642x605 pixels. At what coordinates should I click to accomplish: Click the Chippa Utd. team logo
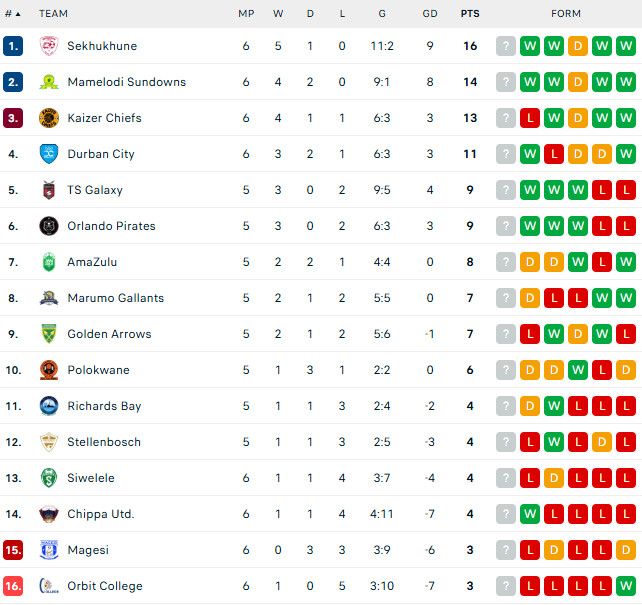pos(48,514)
